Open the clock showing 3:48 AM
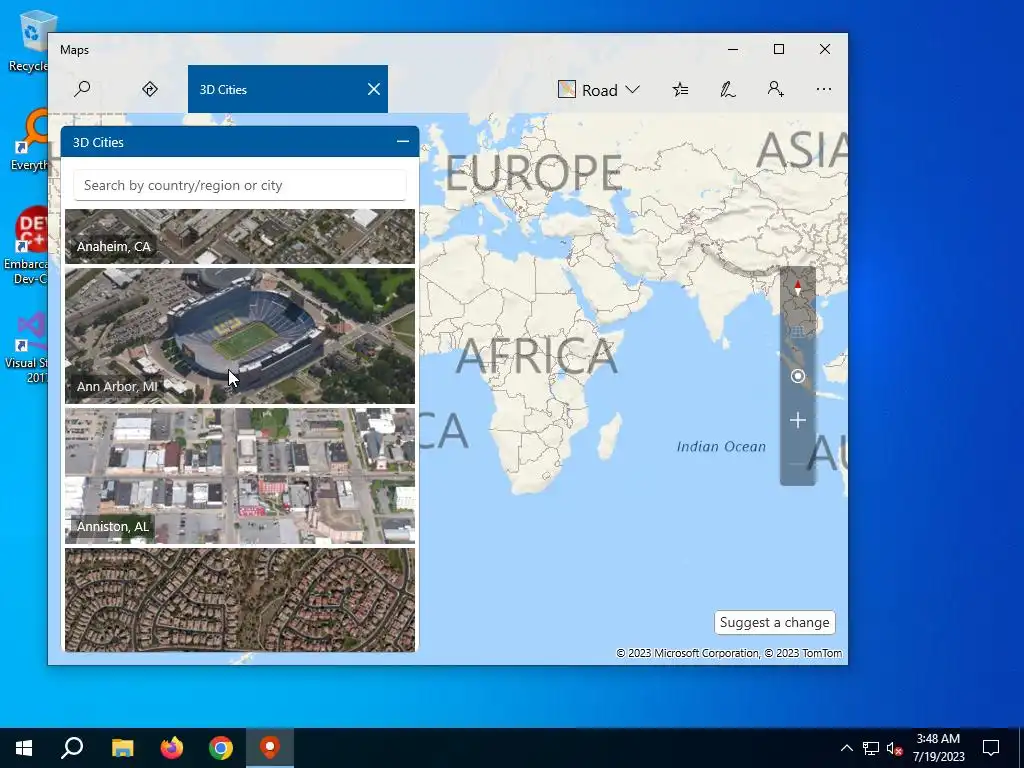Screen dimensions: 1024x768 point(938,748)
